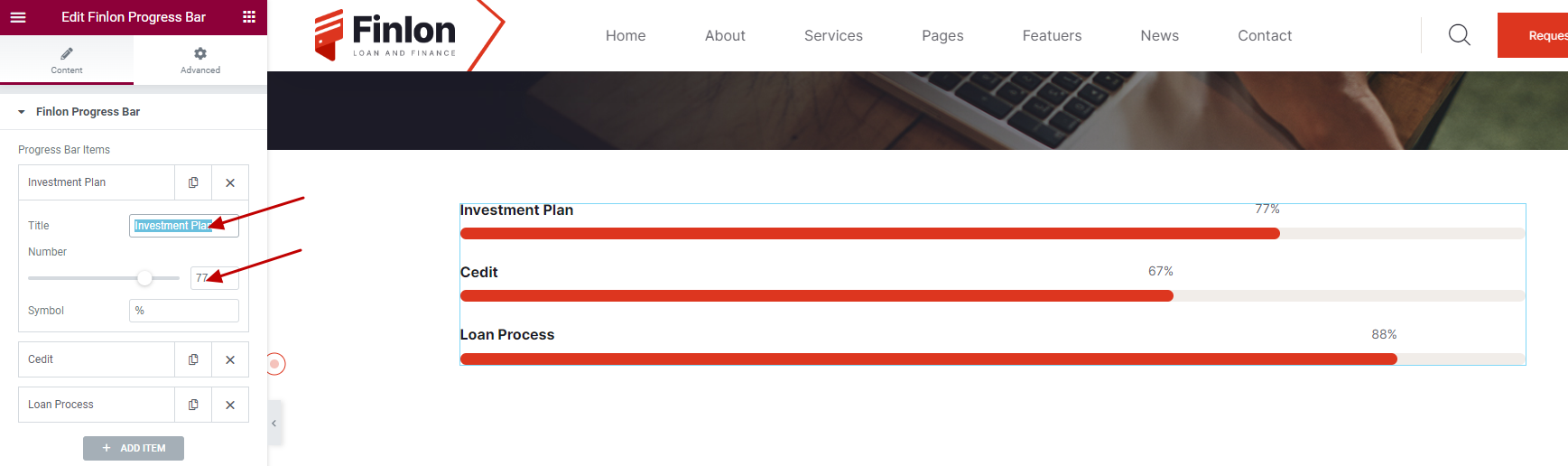The height and width of the screenshot is (466, 1568).
Task: Duplicate the Cedit progress item
Action: pos(193,359)
